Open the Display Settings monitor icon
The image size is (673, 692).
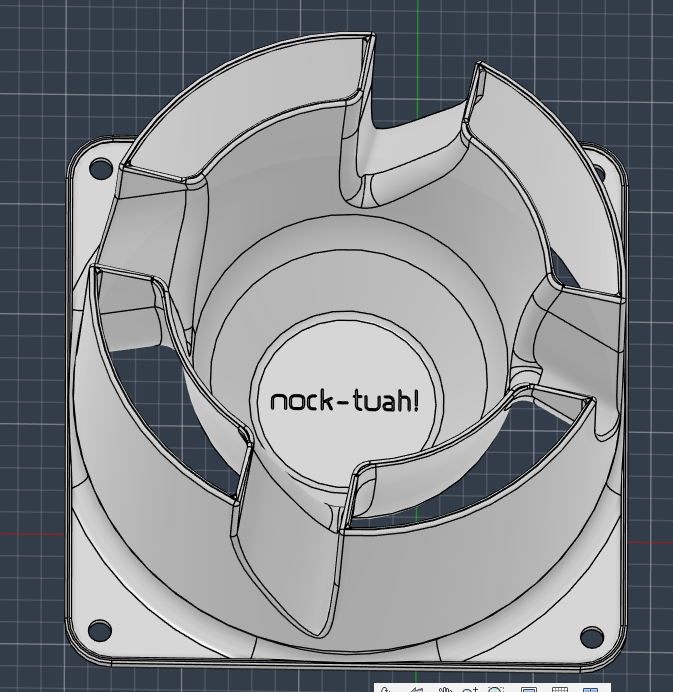coord(529,690)
